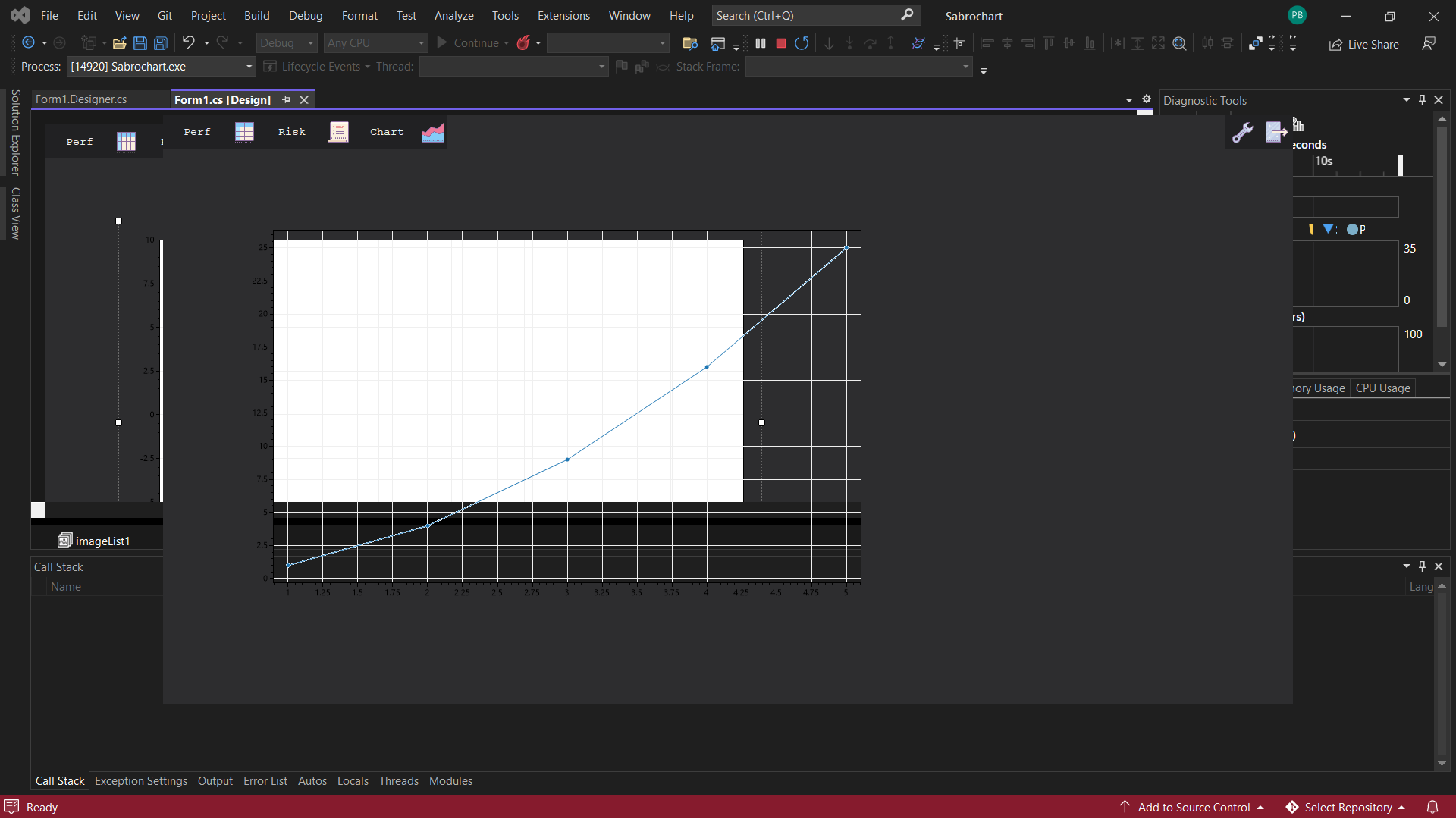Switch to the Form1.Designer.cs tab
This screenshot has height=819, width=1456.
pyautogui.click(x=81, y=99)
